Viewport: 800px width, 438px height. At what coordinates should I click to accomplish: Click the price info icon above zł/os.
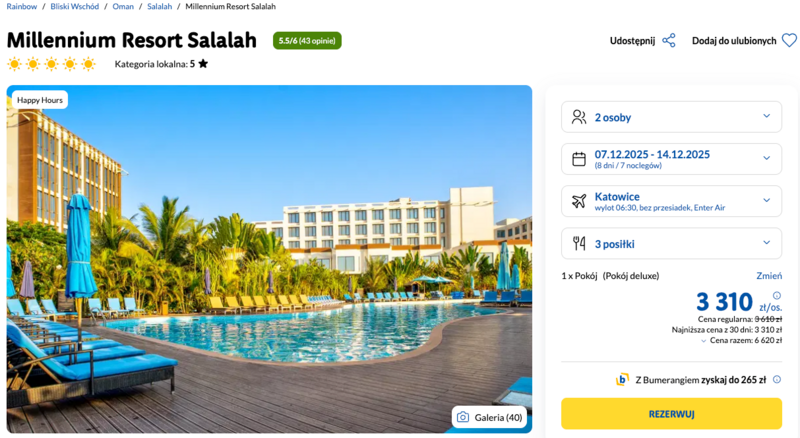pyautogui.click(x=777, y=295)
